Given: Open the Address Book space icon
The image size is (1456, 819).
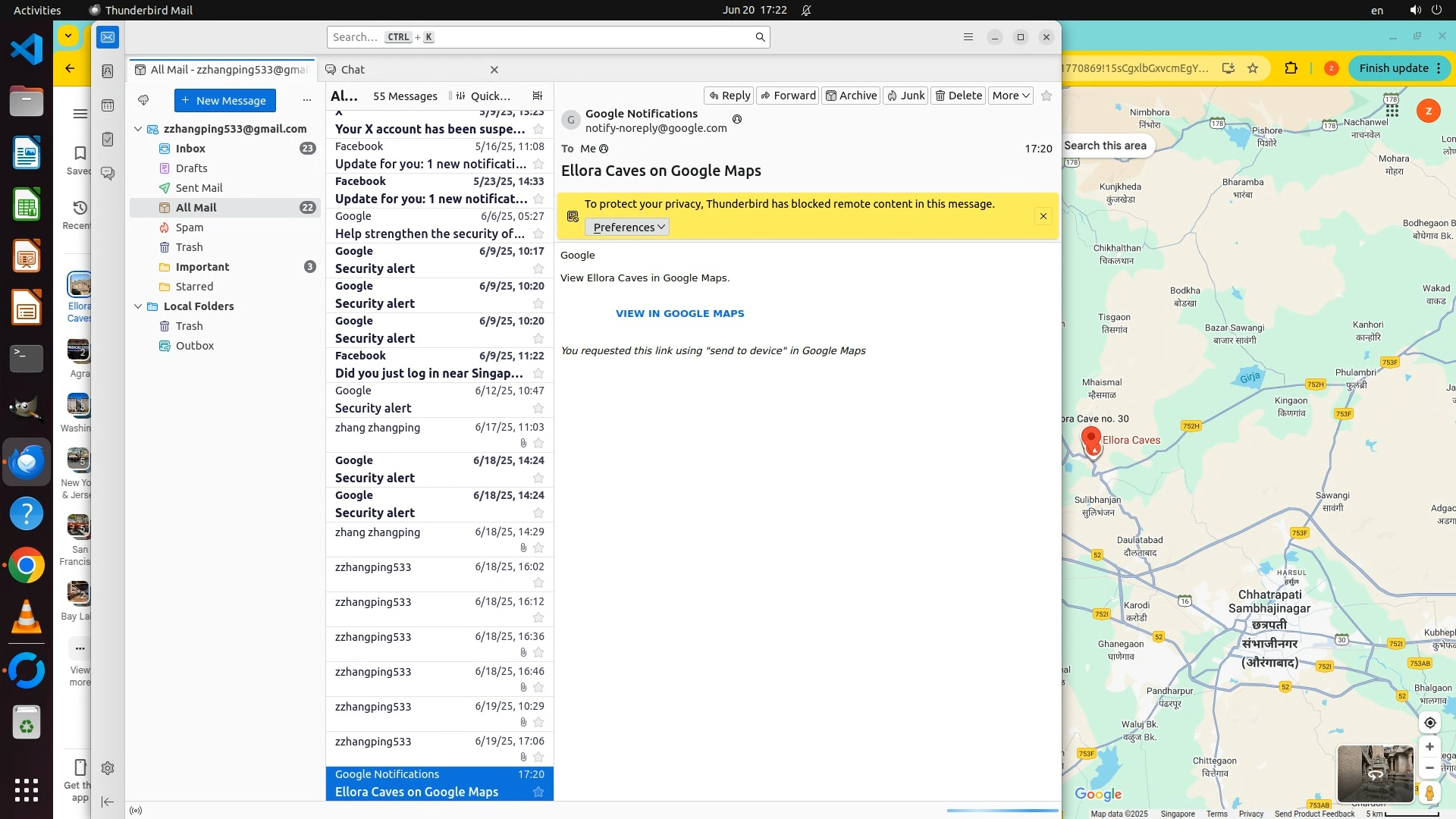Looking at the screenshot, I should click(108, 71).
